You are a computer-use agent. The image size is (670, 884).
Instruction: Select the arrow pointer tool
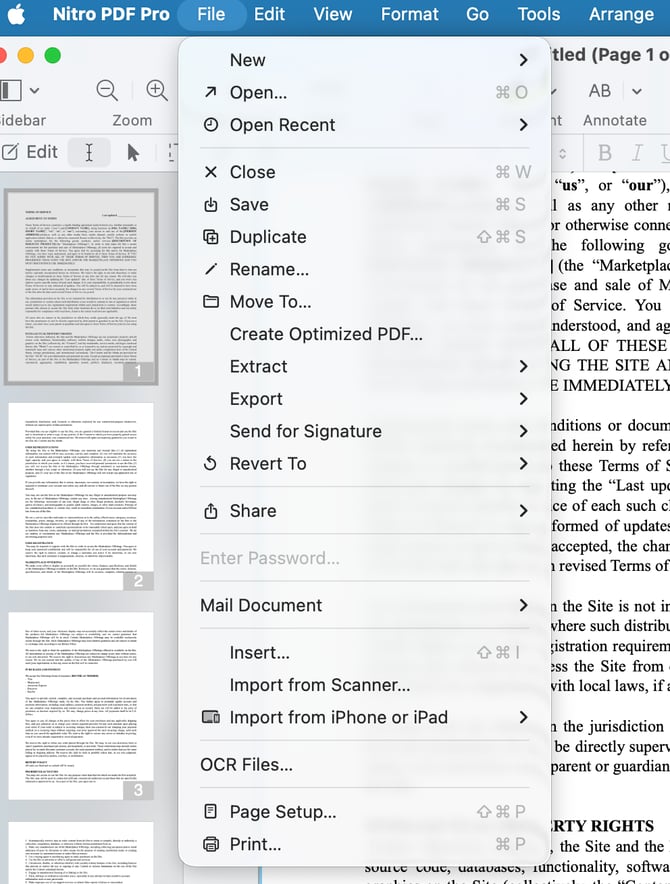pos(133,152)
